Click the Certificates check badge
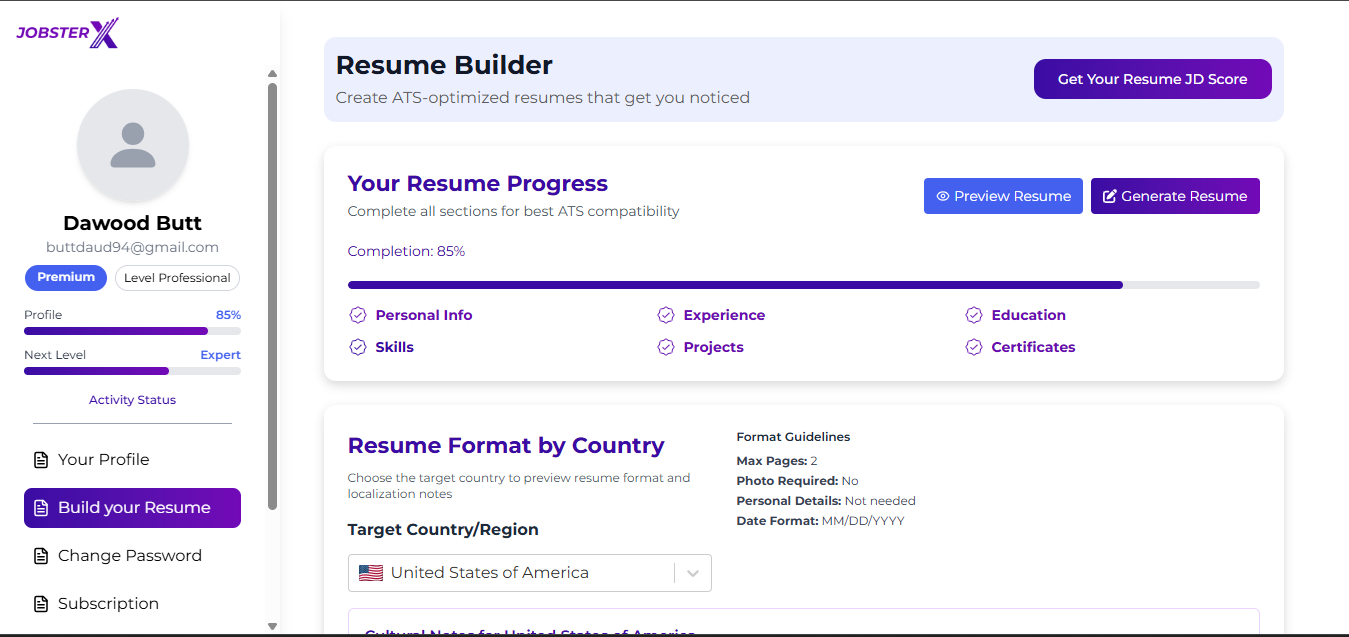The height and width of the screenshot is (637, 1349). pyautogui.click(x=974, y=348)
